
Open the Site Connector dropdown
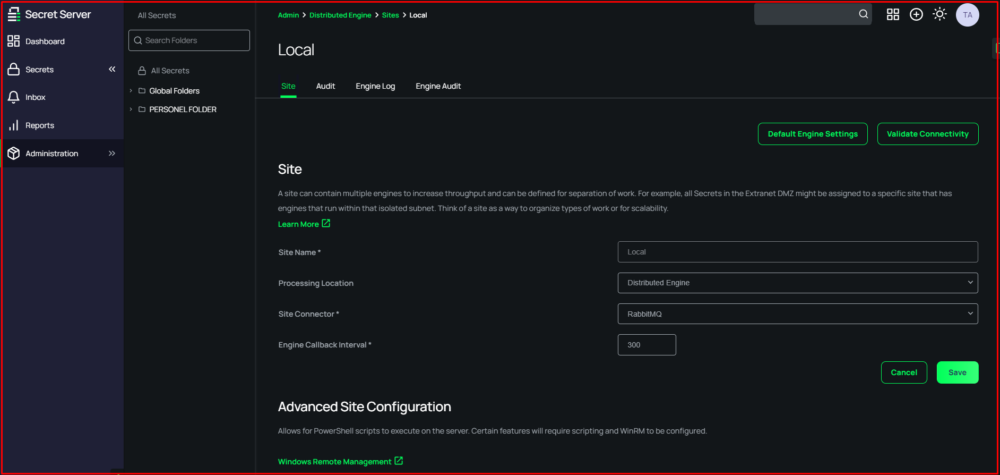tap(797, 314)
